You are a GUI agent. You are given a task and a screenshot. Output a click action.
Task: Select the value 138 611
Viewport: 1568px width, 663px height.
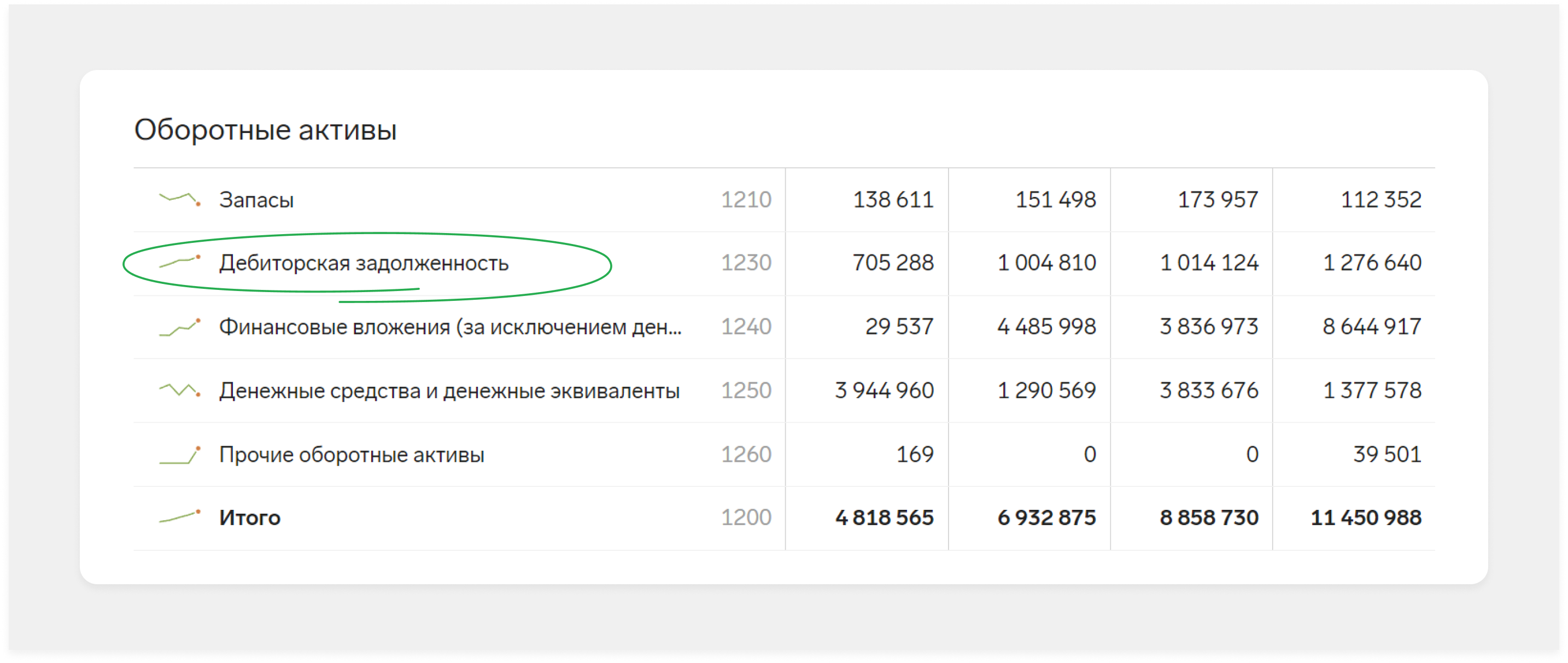click(x=893, y=200)
